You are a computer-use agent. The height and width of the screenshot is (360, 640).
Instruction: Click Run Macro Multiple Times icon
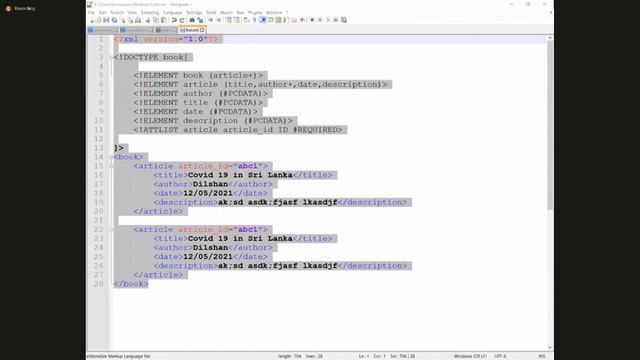coord(336,20)
